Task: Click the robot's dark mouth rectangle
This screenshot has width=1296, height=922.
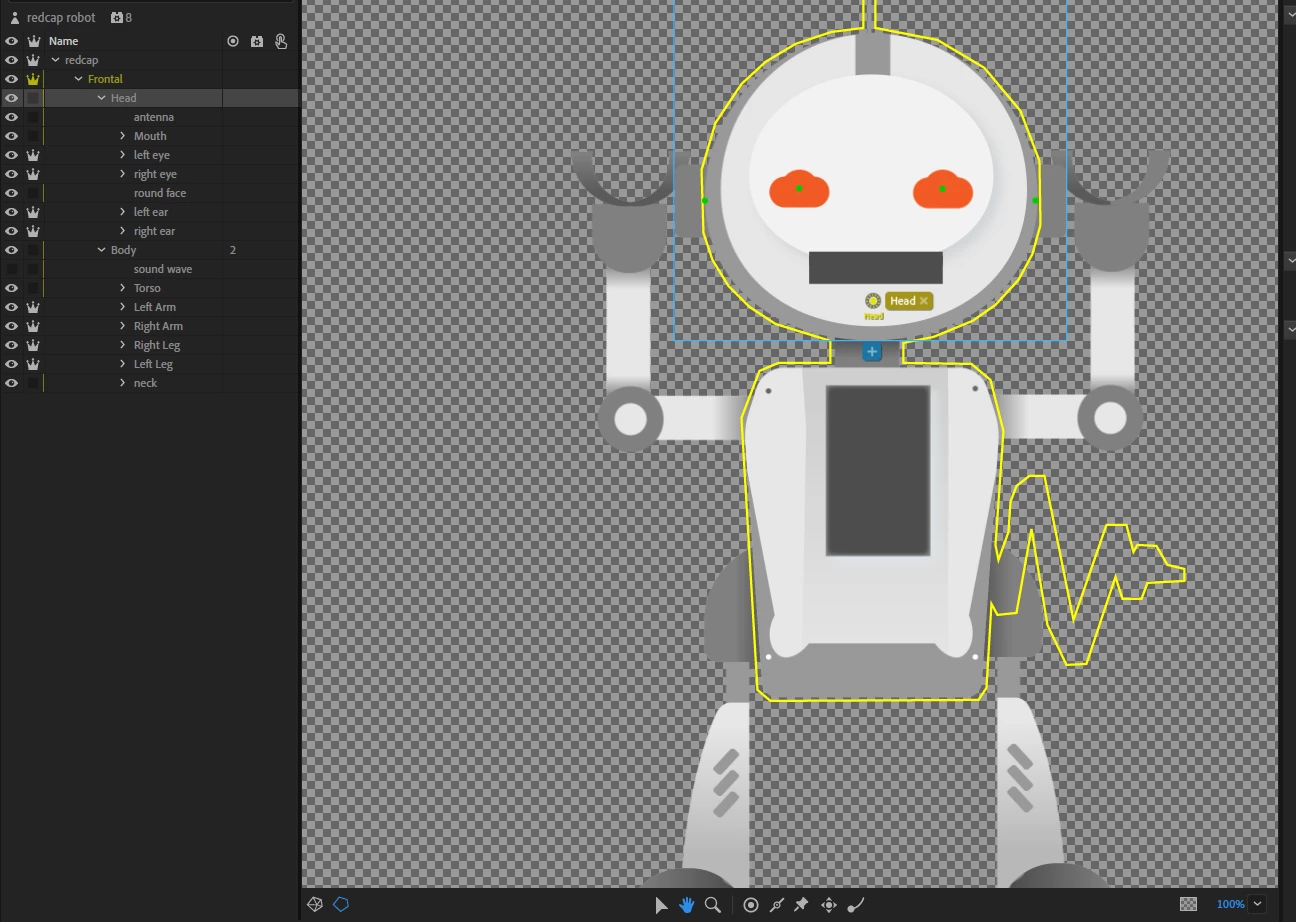Action: [876, 267]
